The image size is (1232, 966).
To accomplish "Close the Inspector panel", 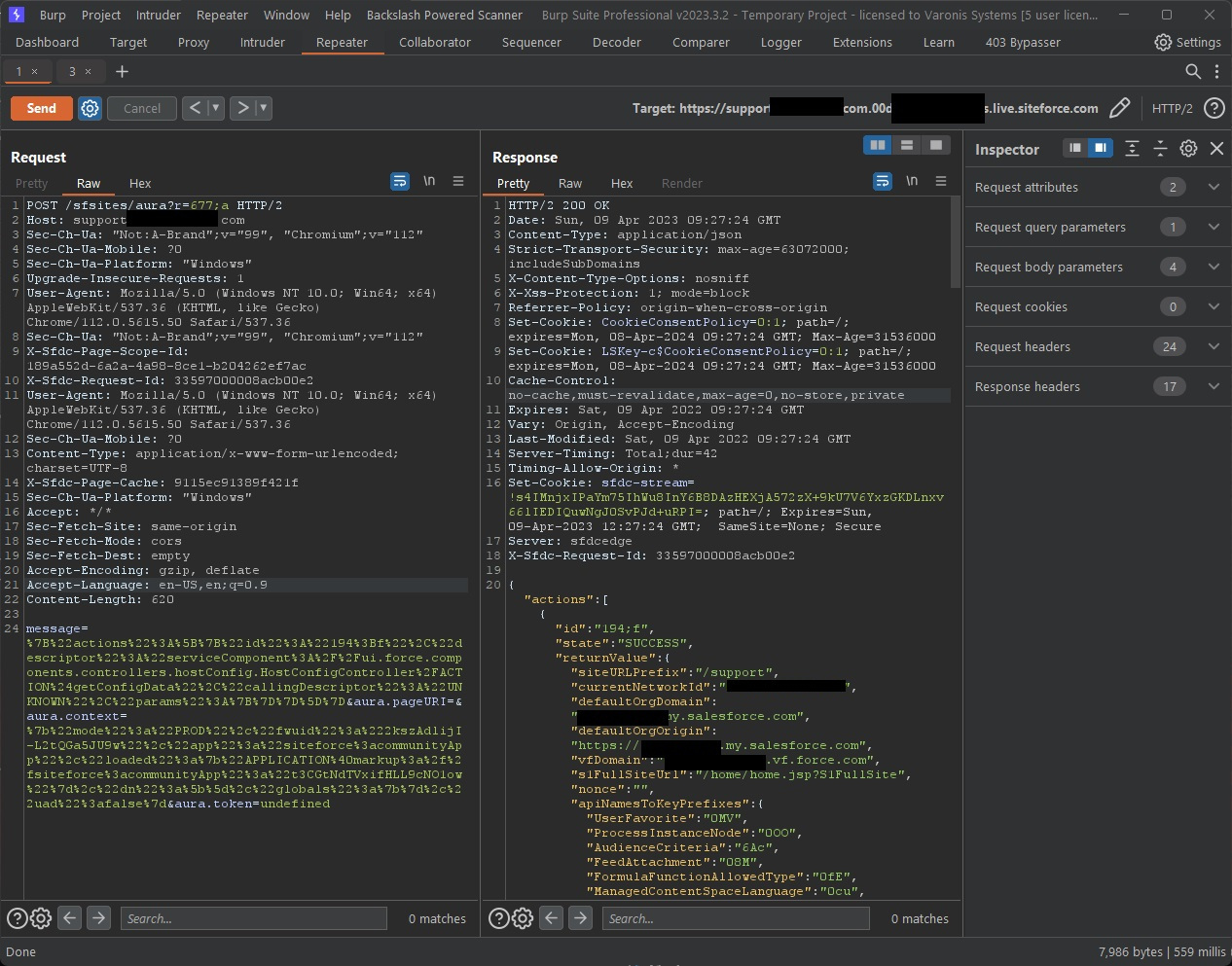I will pos(1216,148).
